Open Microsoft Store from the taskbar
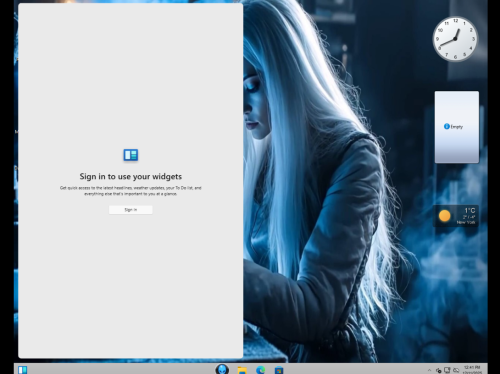The image size is (500, 374). pyautogui.click(x=279, y=370)
